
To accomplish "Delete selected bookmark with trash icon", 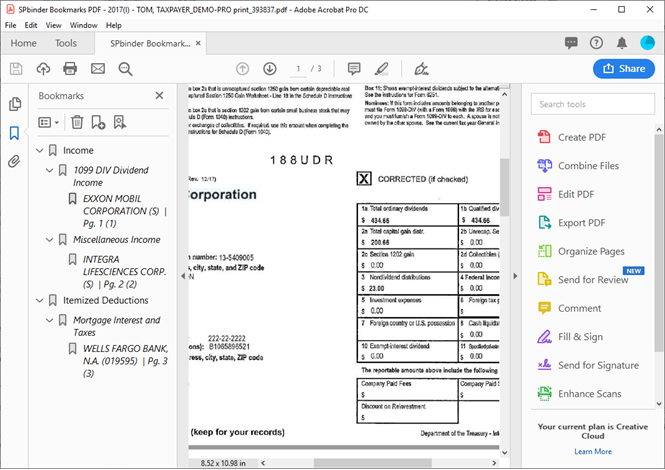I will (77, 122).
